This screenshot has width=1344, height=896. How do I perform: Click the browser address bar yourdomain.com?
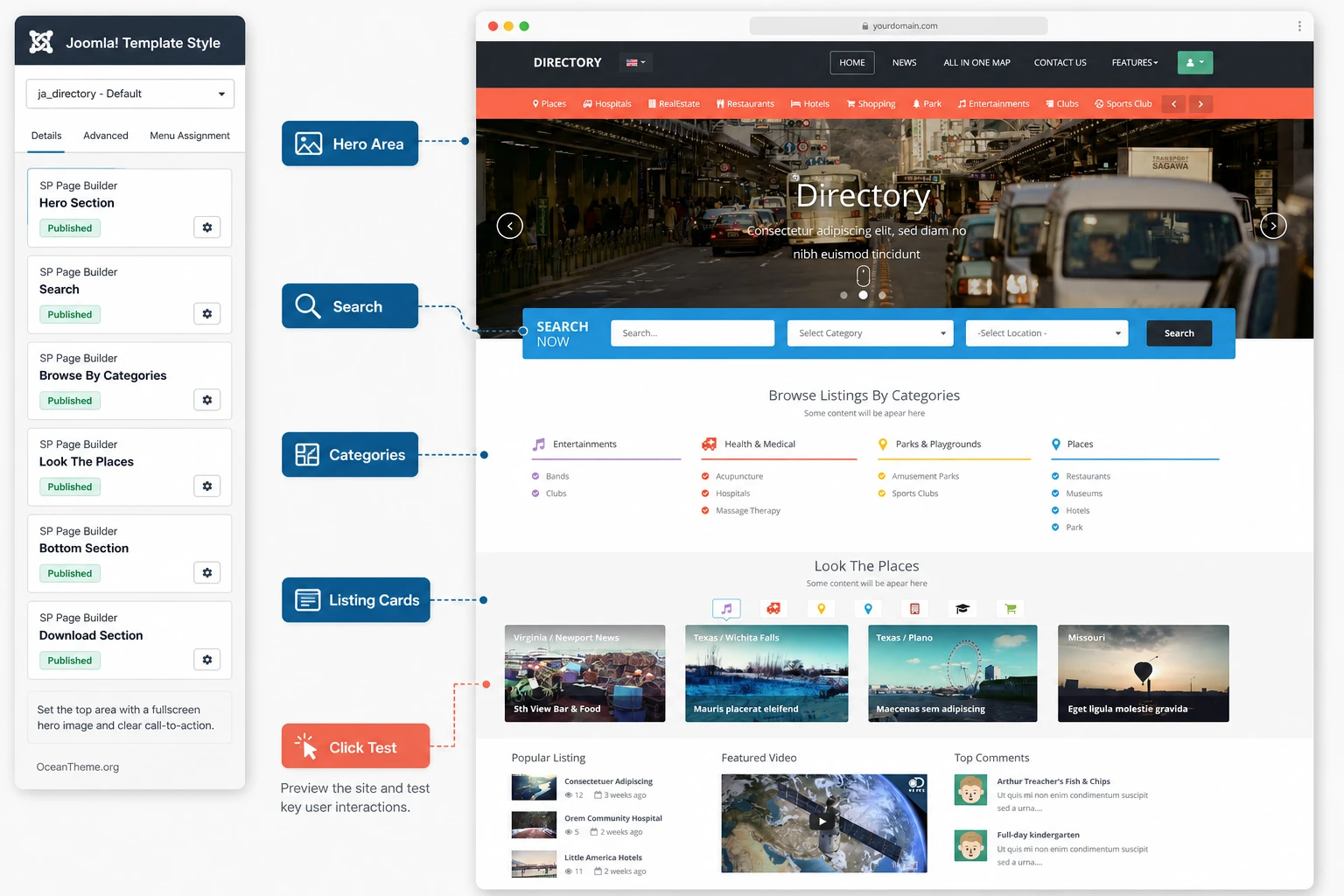tap(899, 26)
